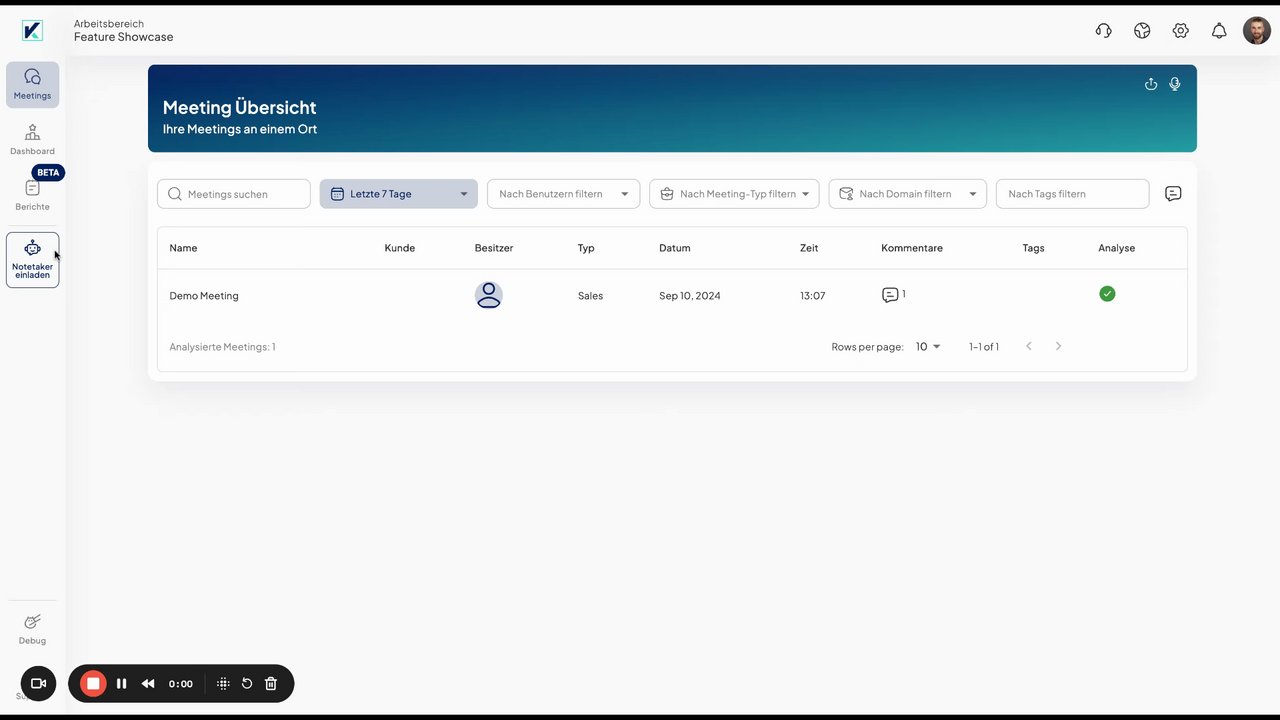Click the recording timer 0:00
Screen dimensions: 1280x720
(181, 684)
